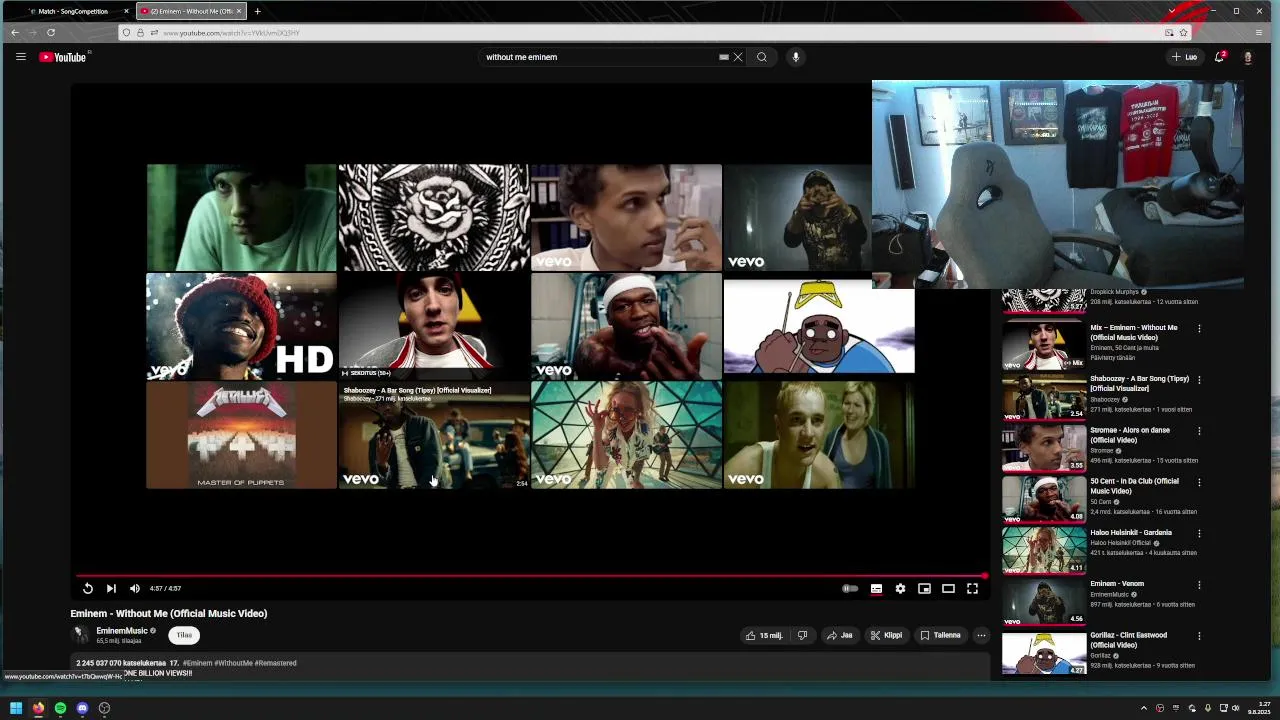Image resolution: width=1280 pixels, height=720 pixels.
Task: Open options for Stromae Alors on danse
Action: click(1199, 431)
